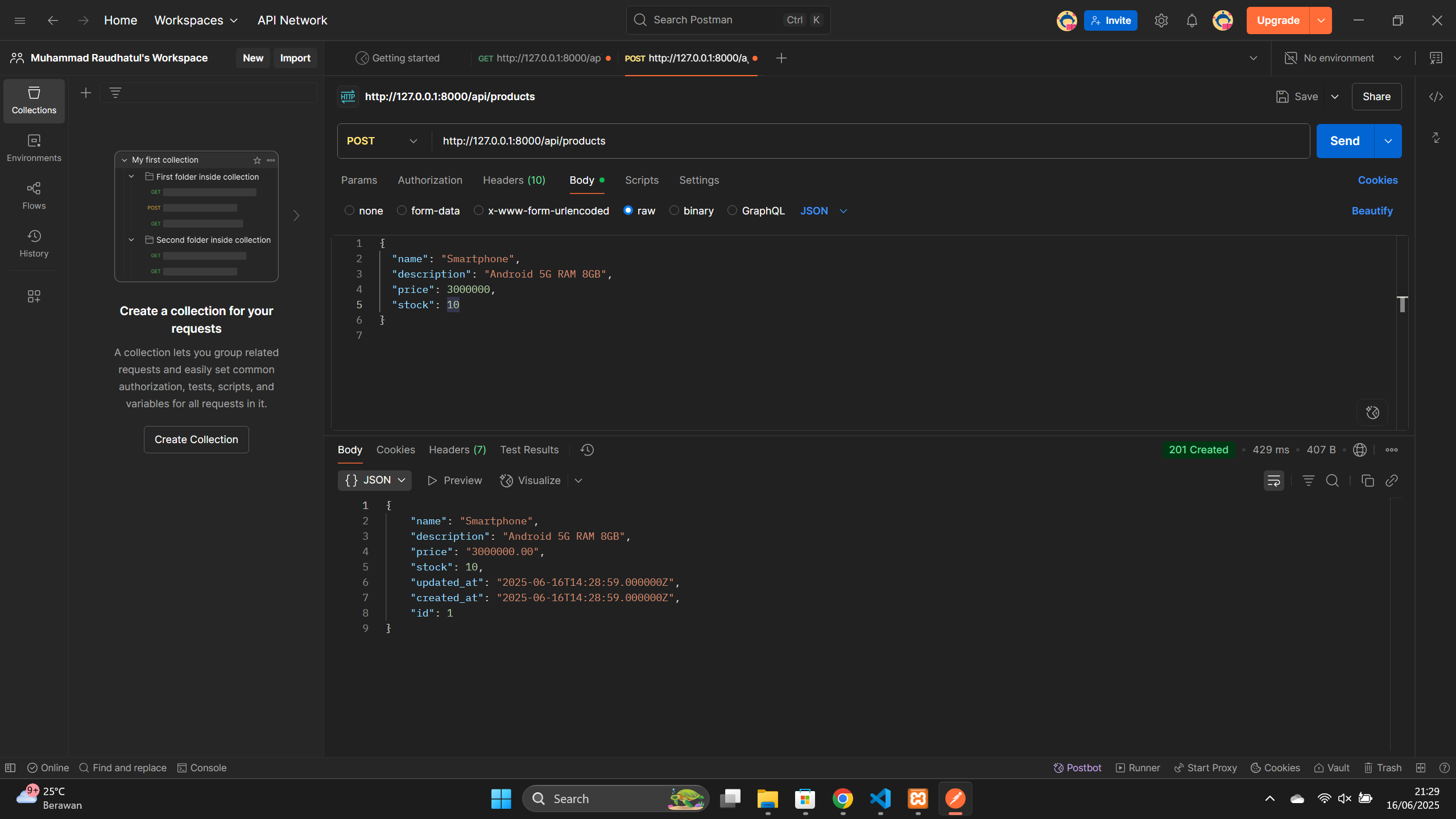The image size is (1456, 819).
Task: Toggle word wrap in the response viewer
Action: pos(1273,481)
